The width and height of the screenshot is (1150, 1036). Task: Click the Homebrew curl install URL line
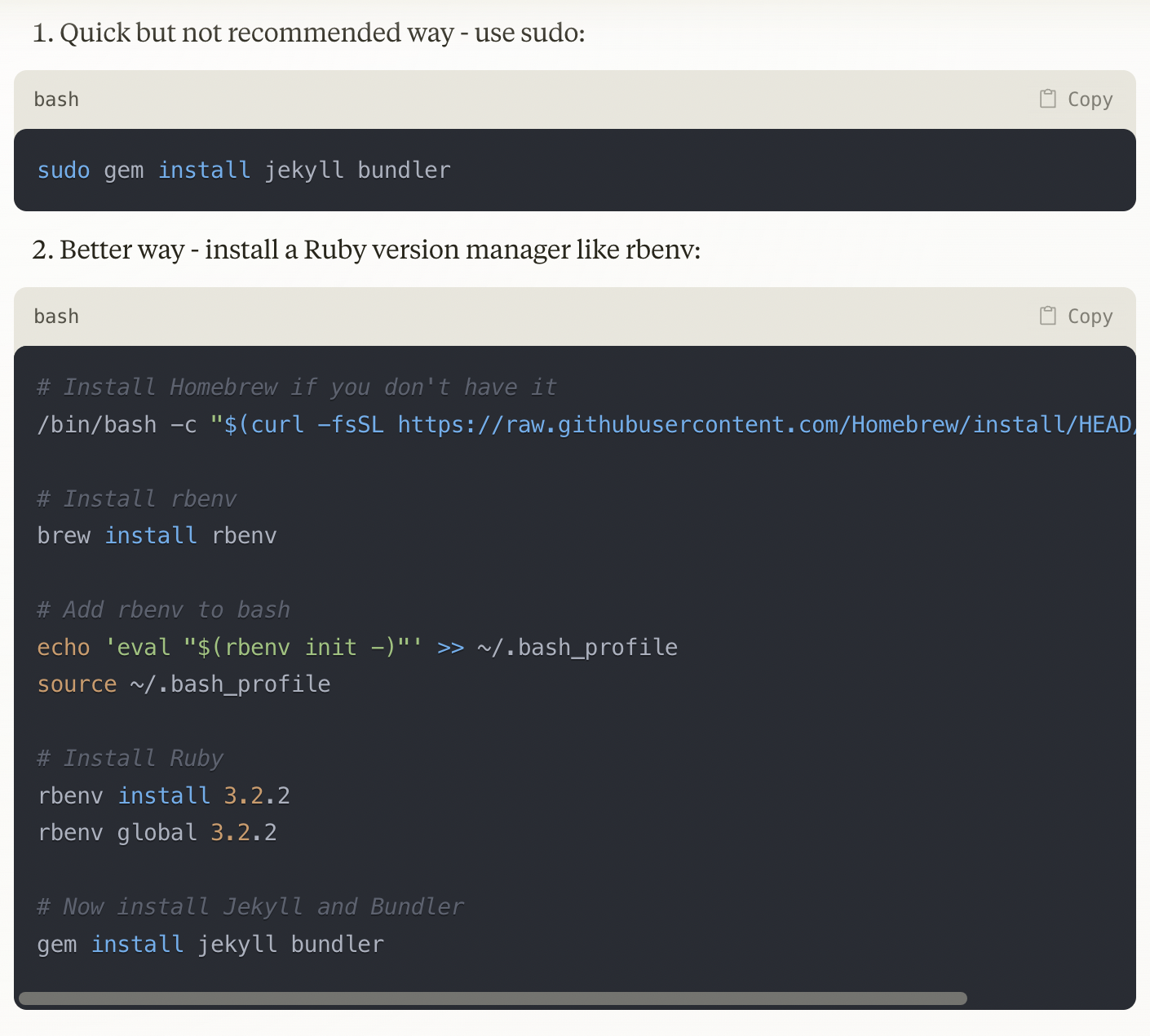586,424
